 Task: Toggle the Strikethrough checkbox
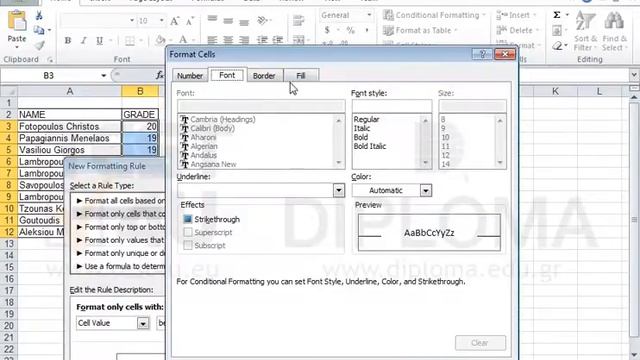point(188,219)
